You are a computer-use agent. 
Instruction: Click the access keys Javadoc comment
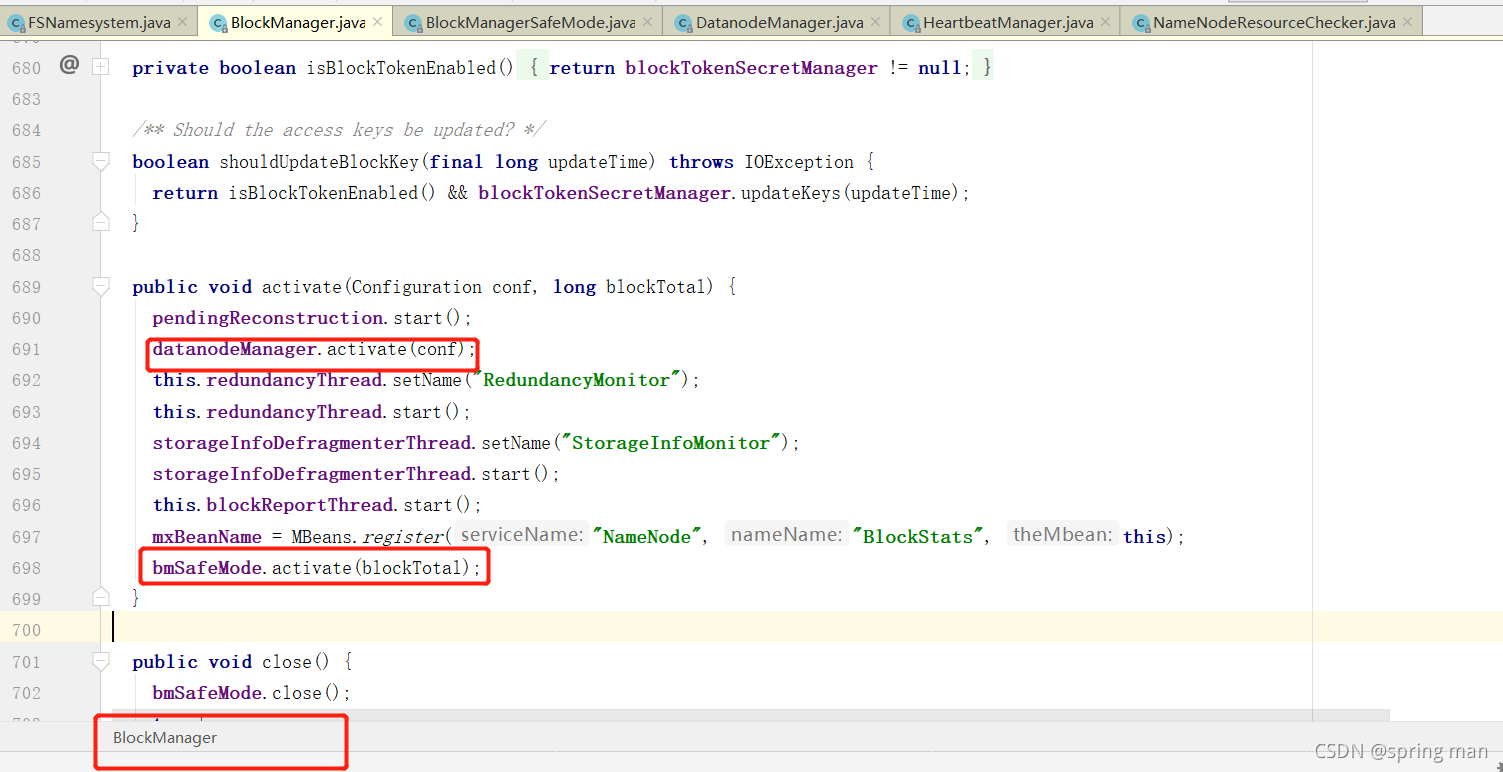click(x=339, y=130)
